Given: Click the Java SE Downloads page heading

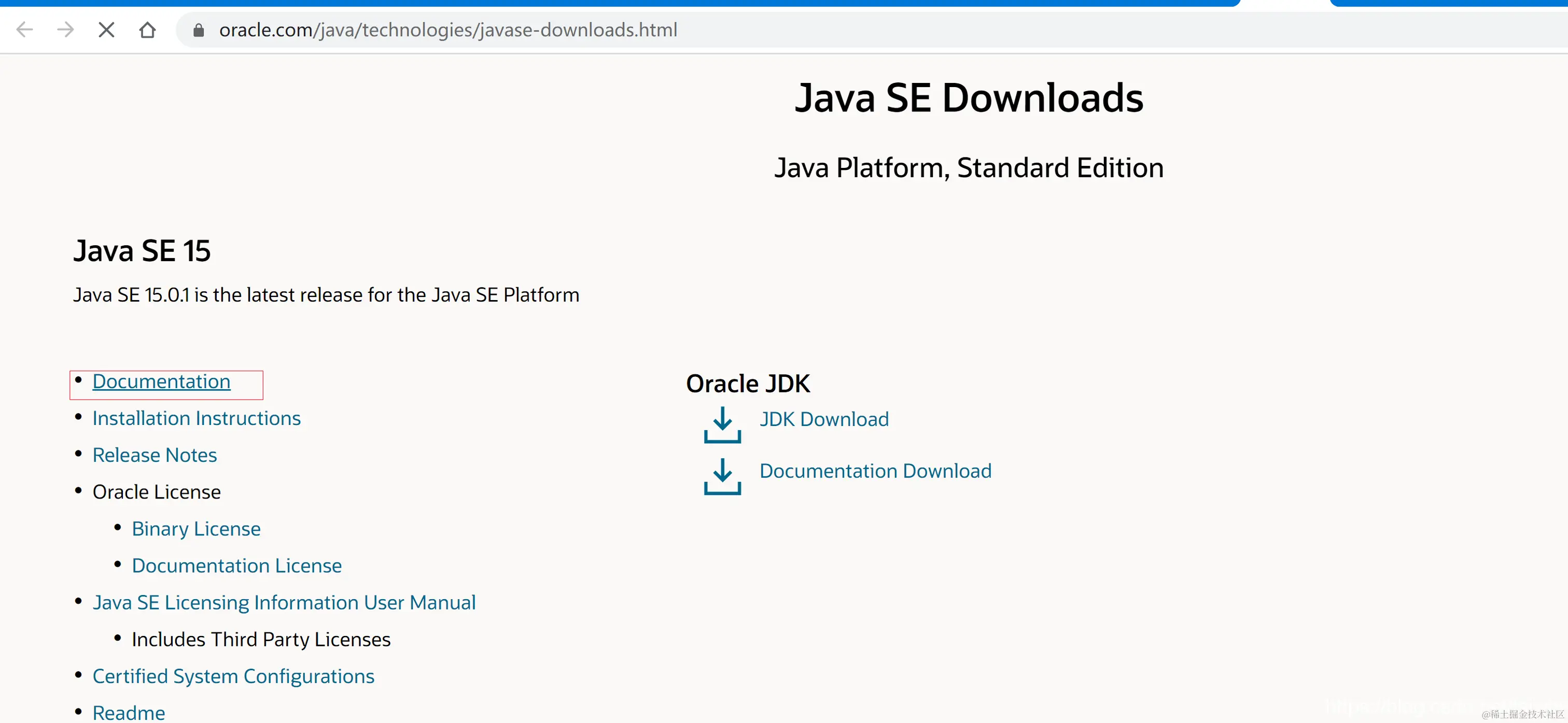Looking at the screenshot, I should 969,98.
